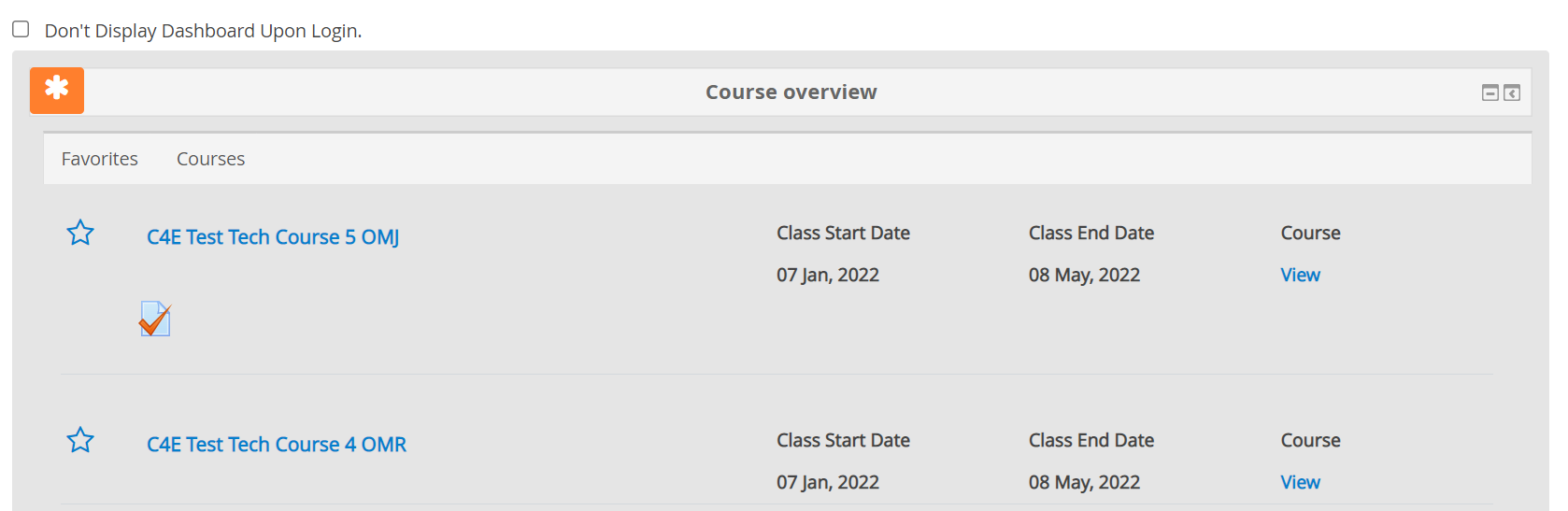Open C4E Test Tech Course 4 OMR link
The width and height of the screenshot is (1568, 511).
pyautogui.click(x=277, y=445)
